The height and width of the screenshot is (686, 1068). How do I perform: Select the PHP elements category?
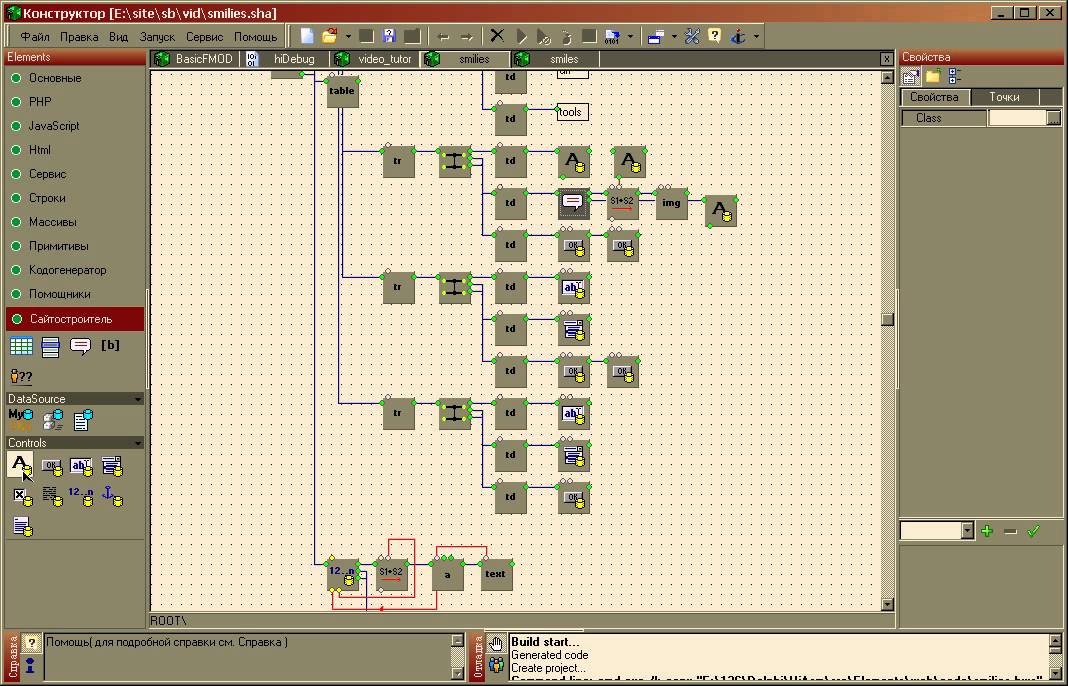click(40, 102)
